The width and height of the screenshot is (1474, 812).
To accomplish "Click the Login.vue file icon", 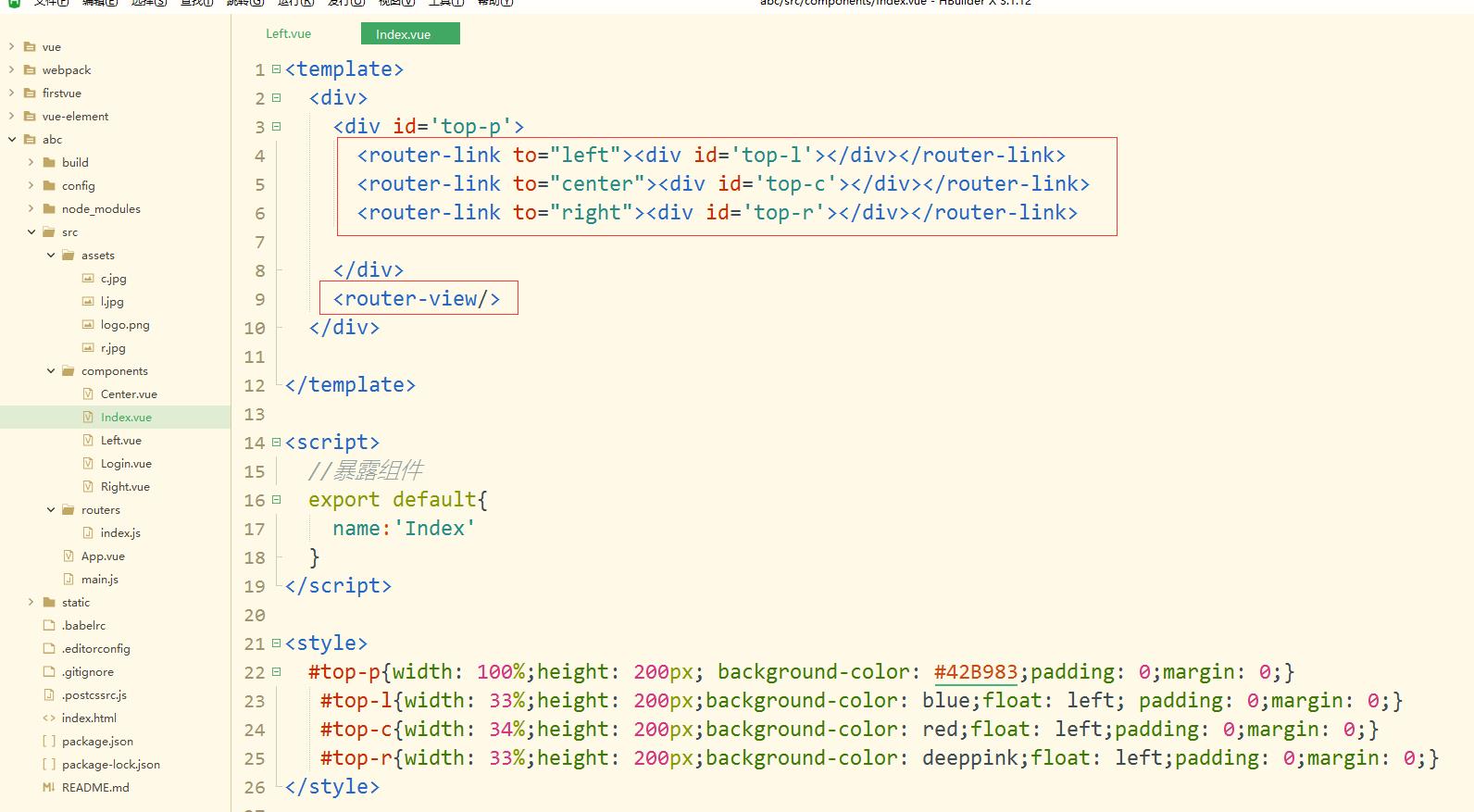I will pyautogui.click(x=88, y=463).
